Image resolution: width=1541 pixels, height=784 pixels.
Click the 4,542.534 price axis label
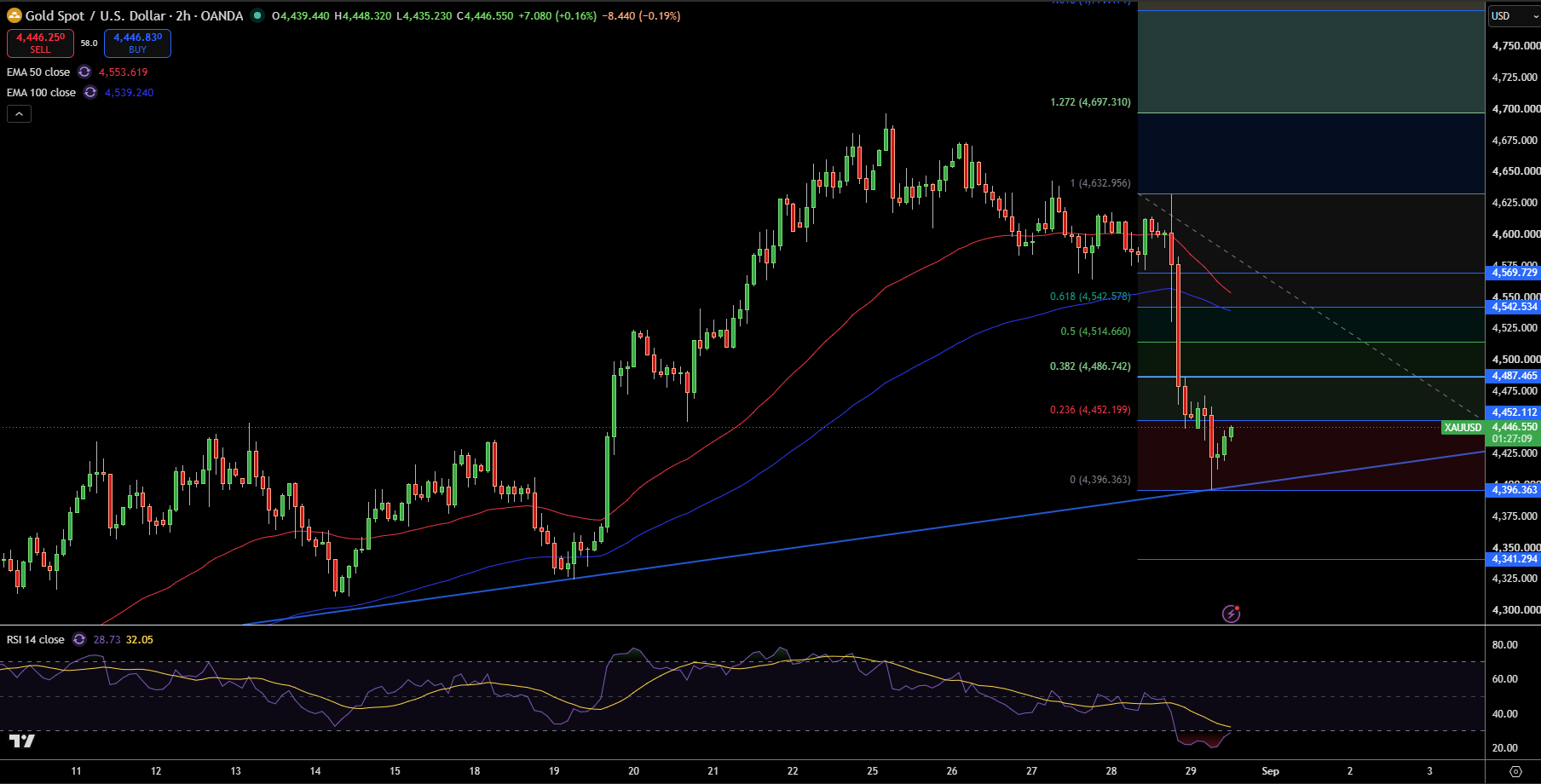1514,307
